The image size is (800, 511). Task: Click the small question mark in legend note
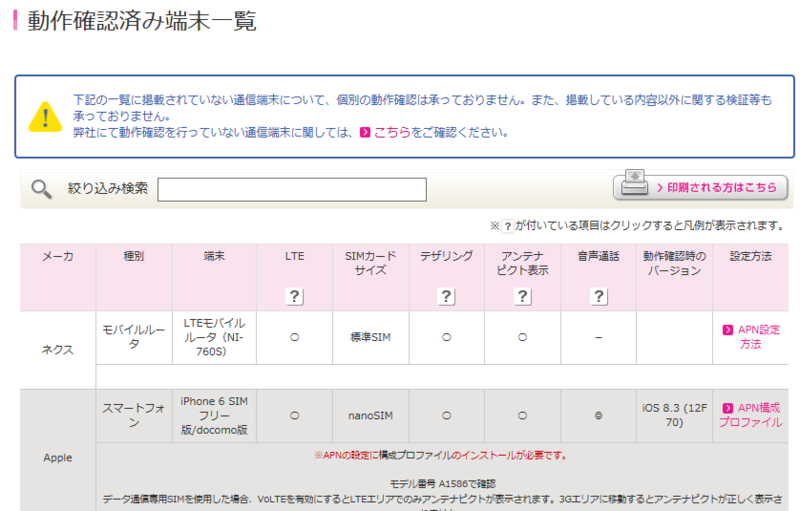point(508,226)
